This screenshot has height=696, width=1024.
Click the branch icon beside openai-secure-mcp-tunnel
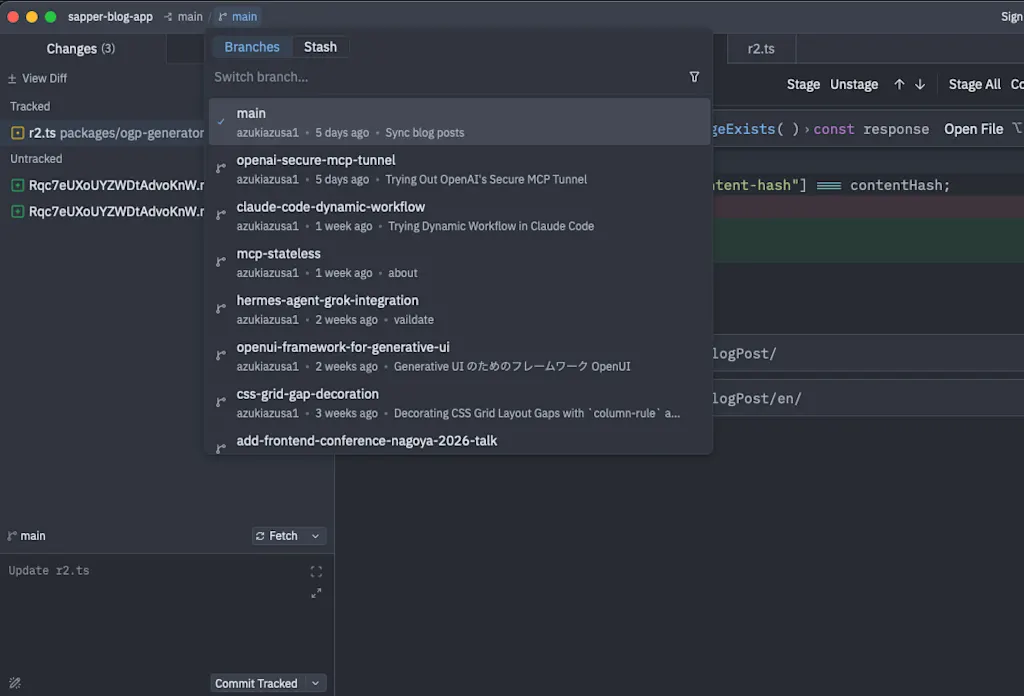pyautogui.click(x=221, y=168)
